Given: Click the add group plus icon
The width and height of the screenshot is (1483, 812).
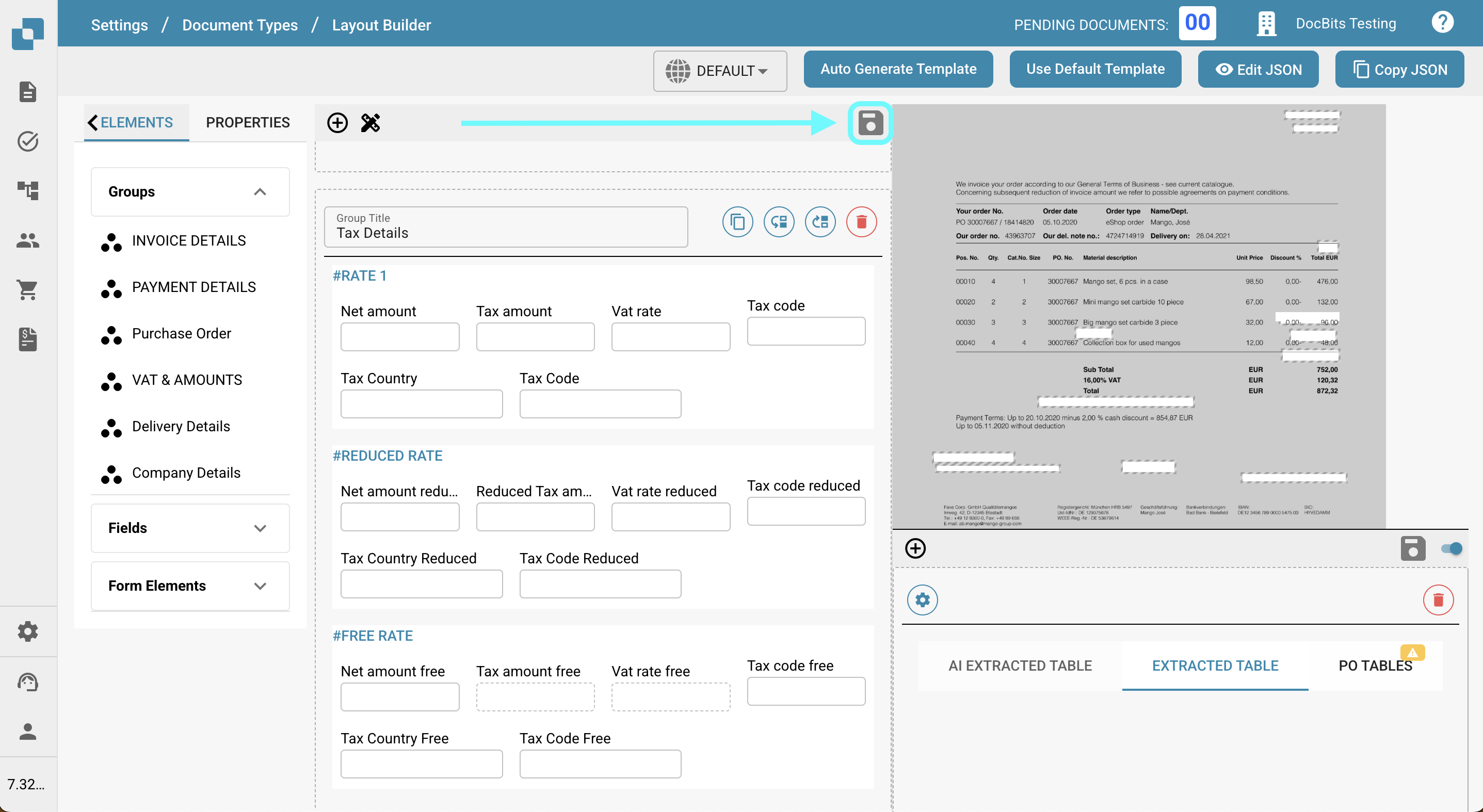Looking at the screenshot, I should tap(337, 123).
